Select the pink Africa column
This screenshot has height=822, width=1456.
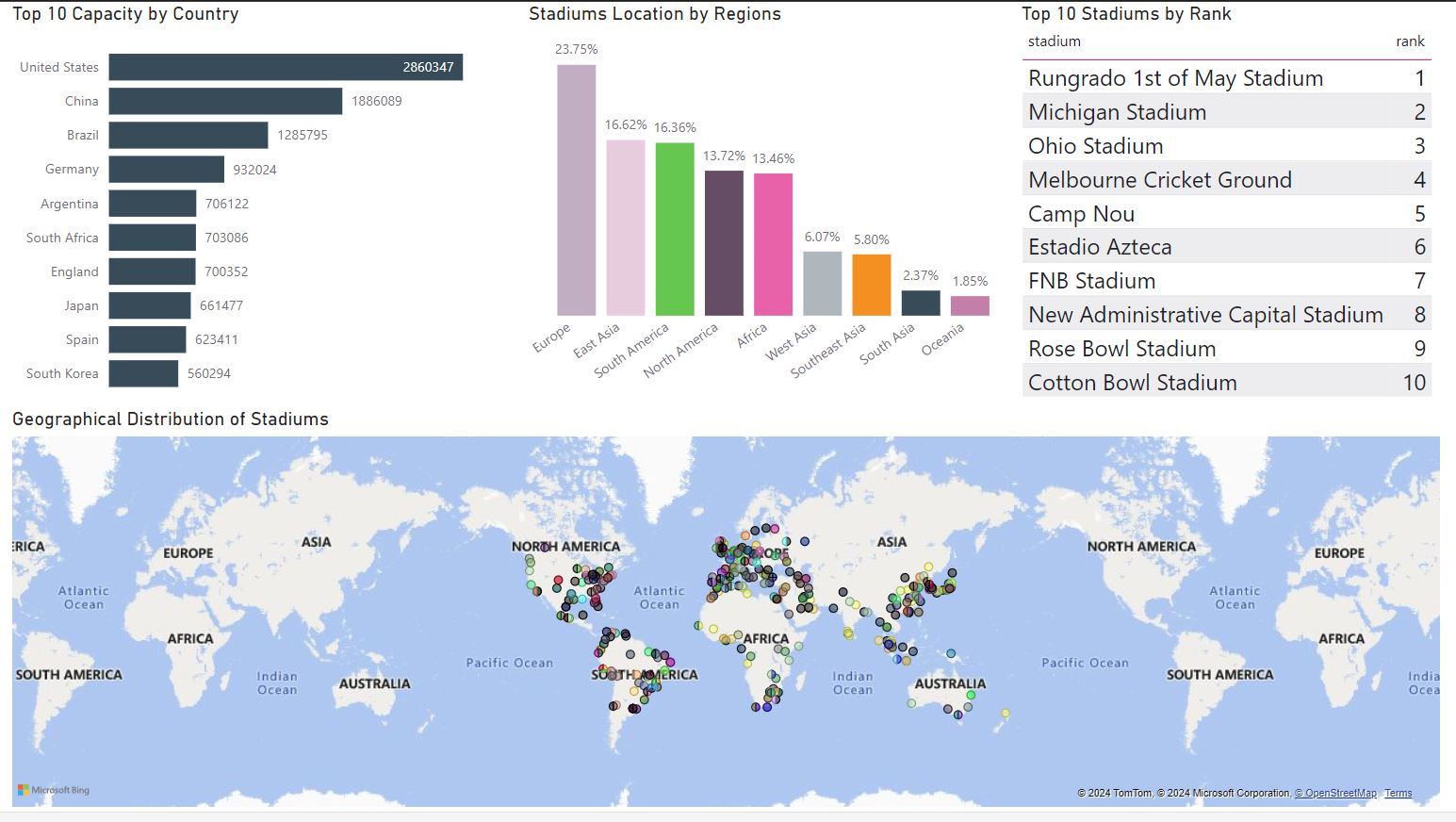773,244
